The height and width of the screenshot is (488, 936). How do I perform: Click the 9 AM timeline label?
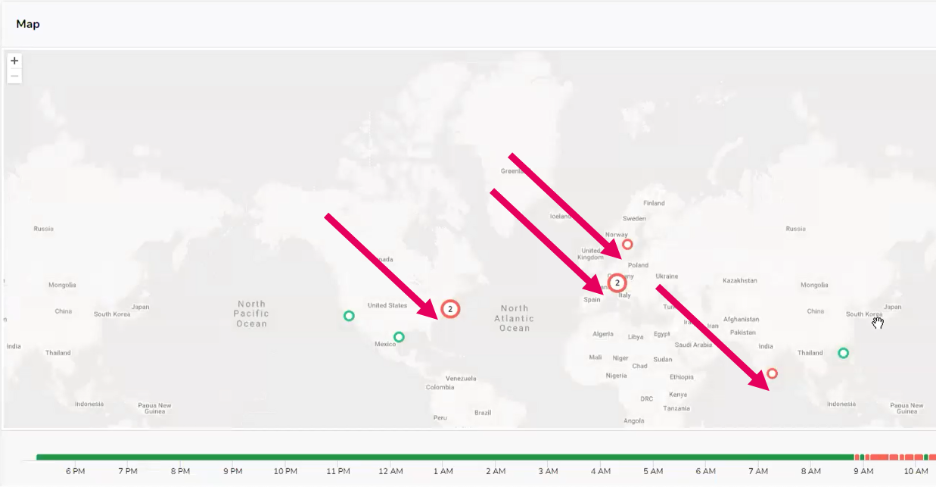(864, 470)
